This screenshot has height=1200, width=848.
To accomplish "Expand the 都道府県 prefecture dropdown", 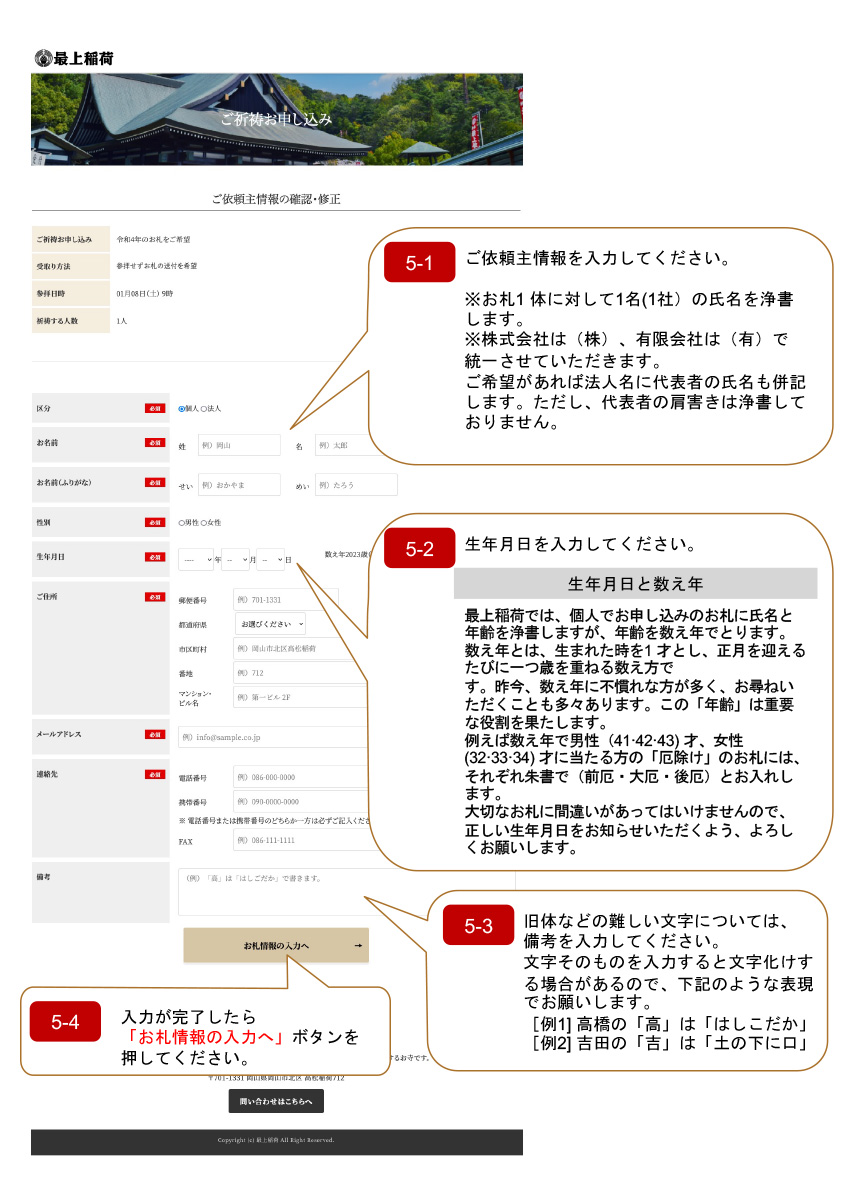I will point(270,624).
